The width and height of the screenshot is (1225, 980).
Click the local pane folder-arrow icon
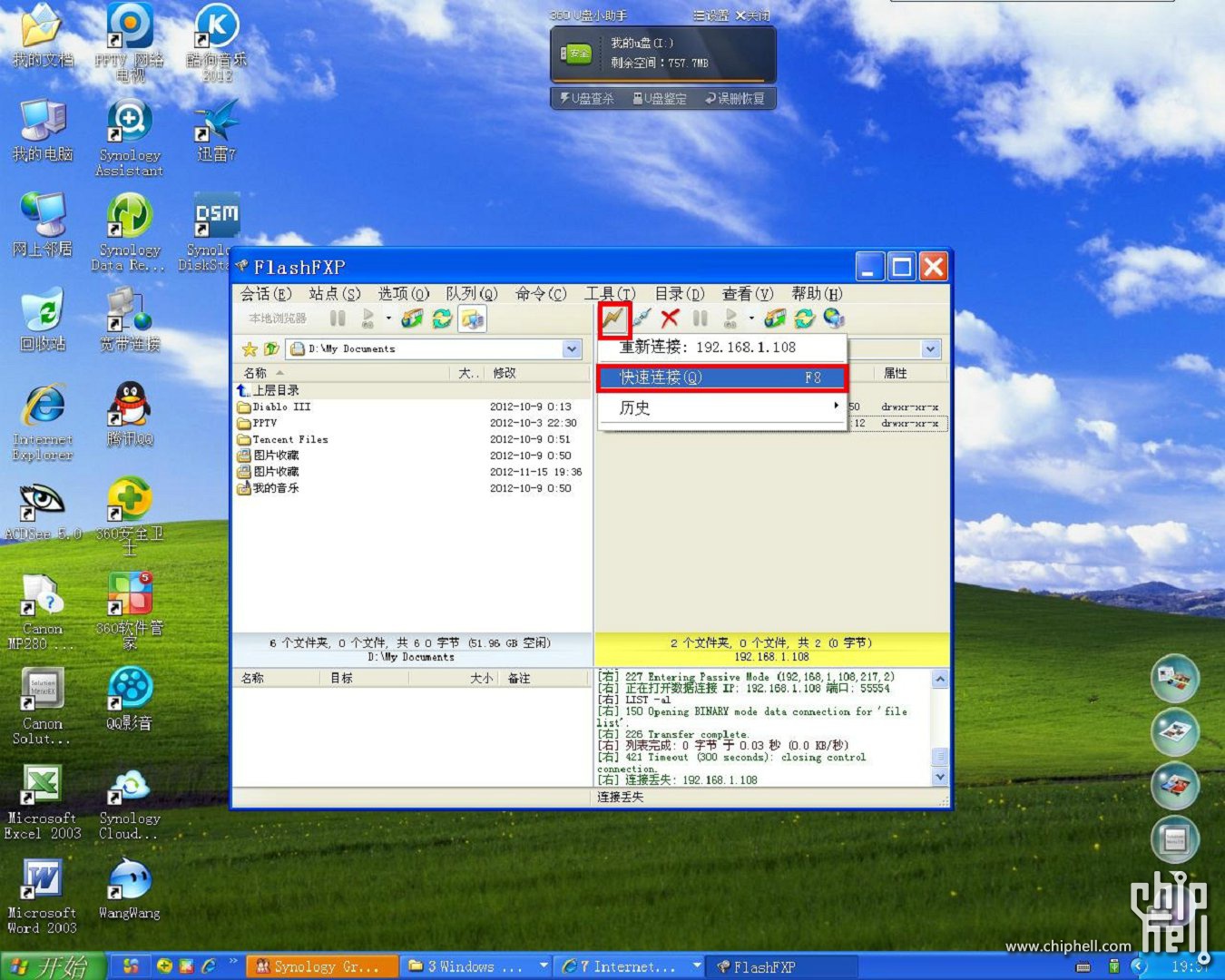click(x=412, y=318)
